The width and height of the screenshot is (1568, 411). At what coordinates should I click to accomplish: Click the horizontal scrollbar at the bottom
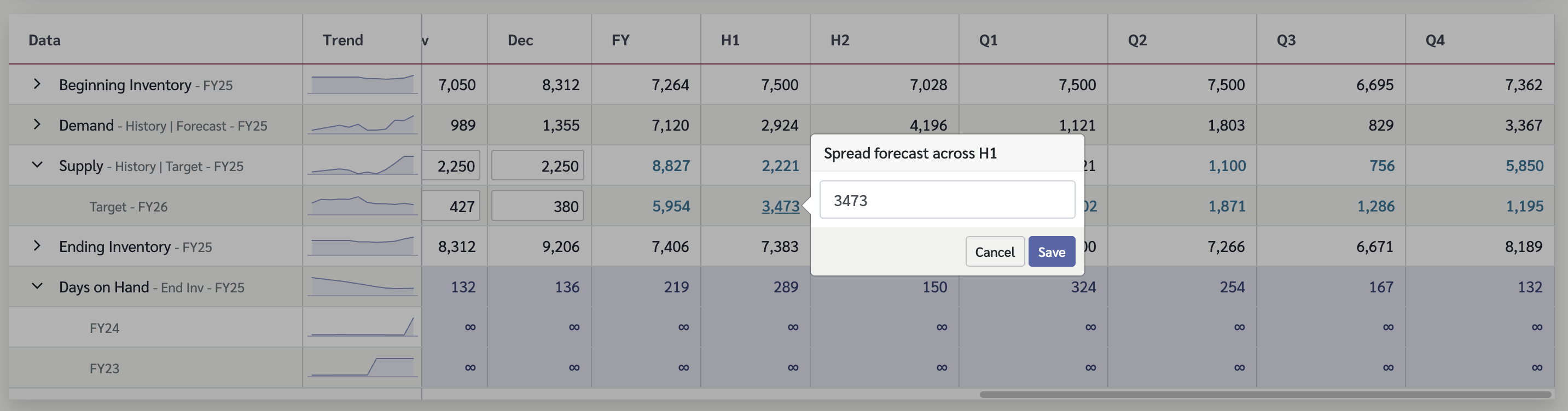click(1265, 395)
